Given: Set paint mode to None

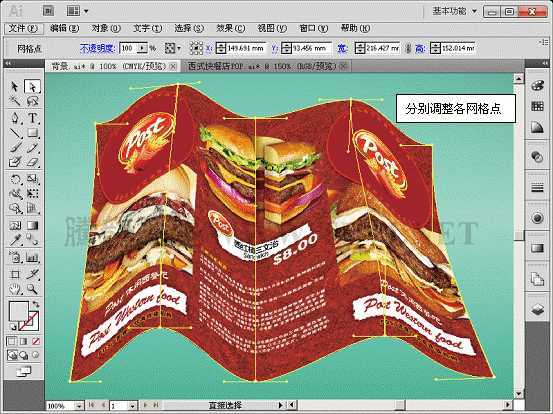Looking at the screenshot, I should coord(36,341).
